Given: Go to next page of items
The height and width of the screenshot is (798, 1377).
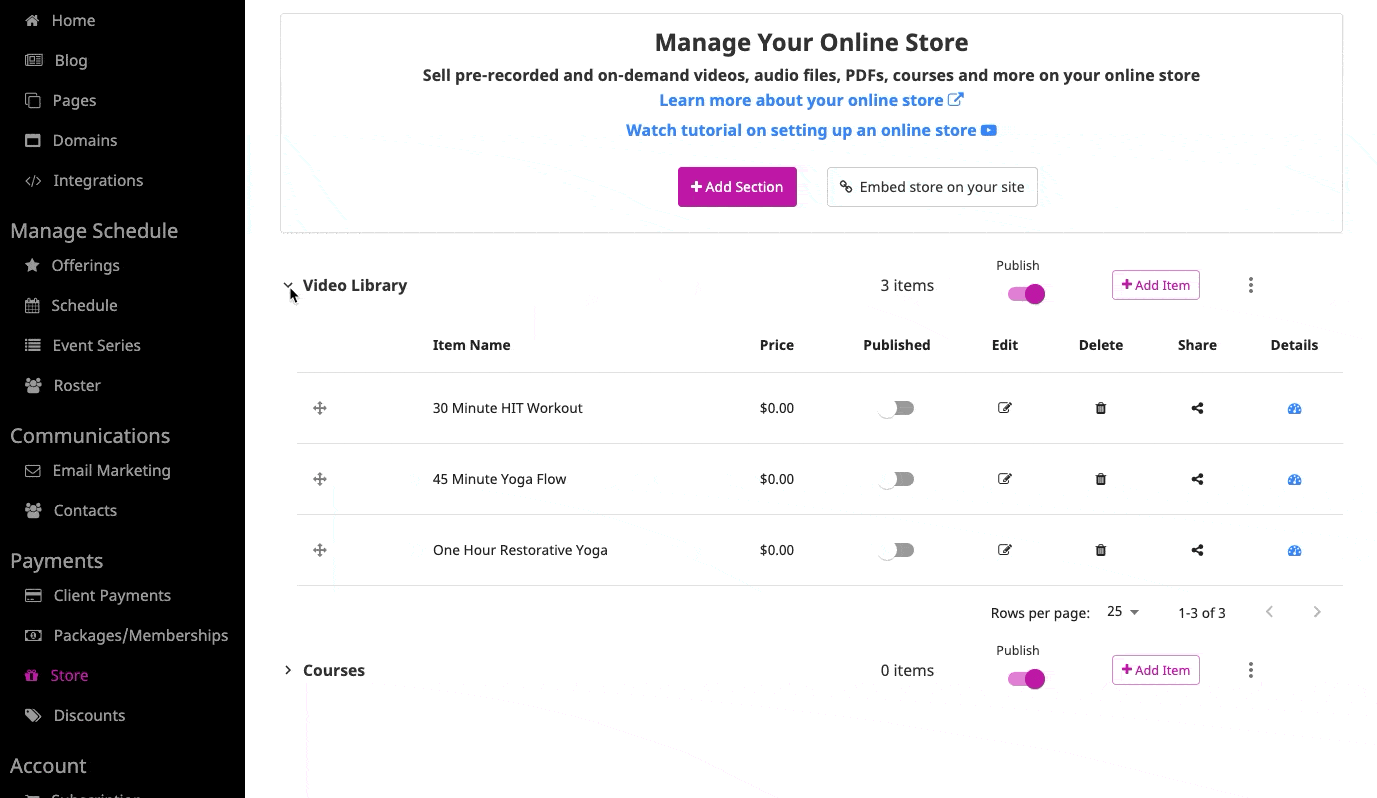Looking at the screenshot, I should [x=1317, y=612].
